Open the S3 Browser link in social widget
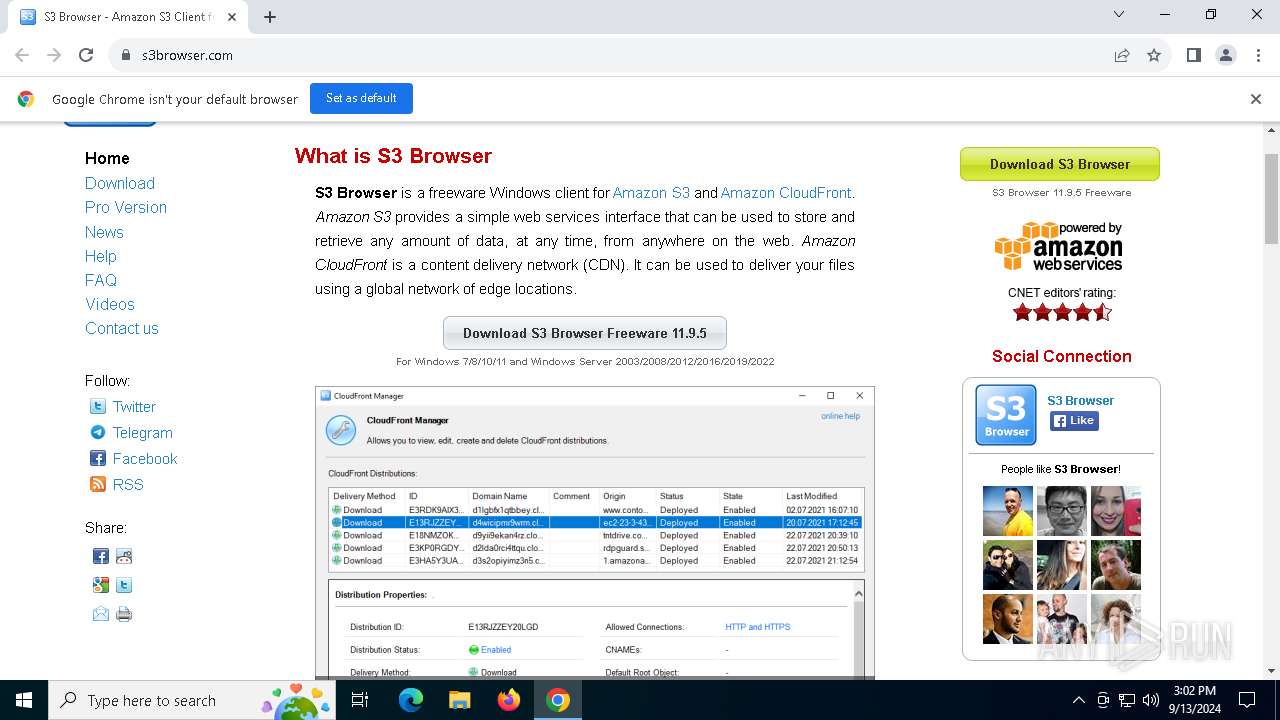Image resolution: width=1280 pixels, height=720 pixels. [1080, 400]
